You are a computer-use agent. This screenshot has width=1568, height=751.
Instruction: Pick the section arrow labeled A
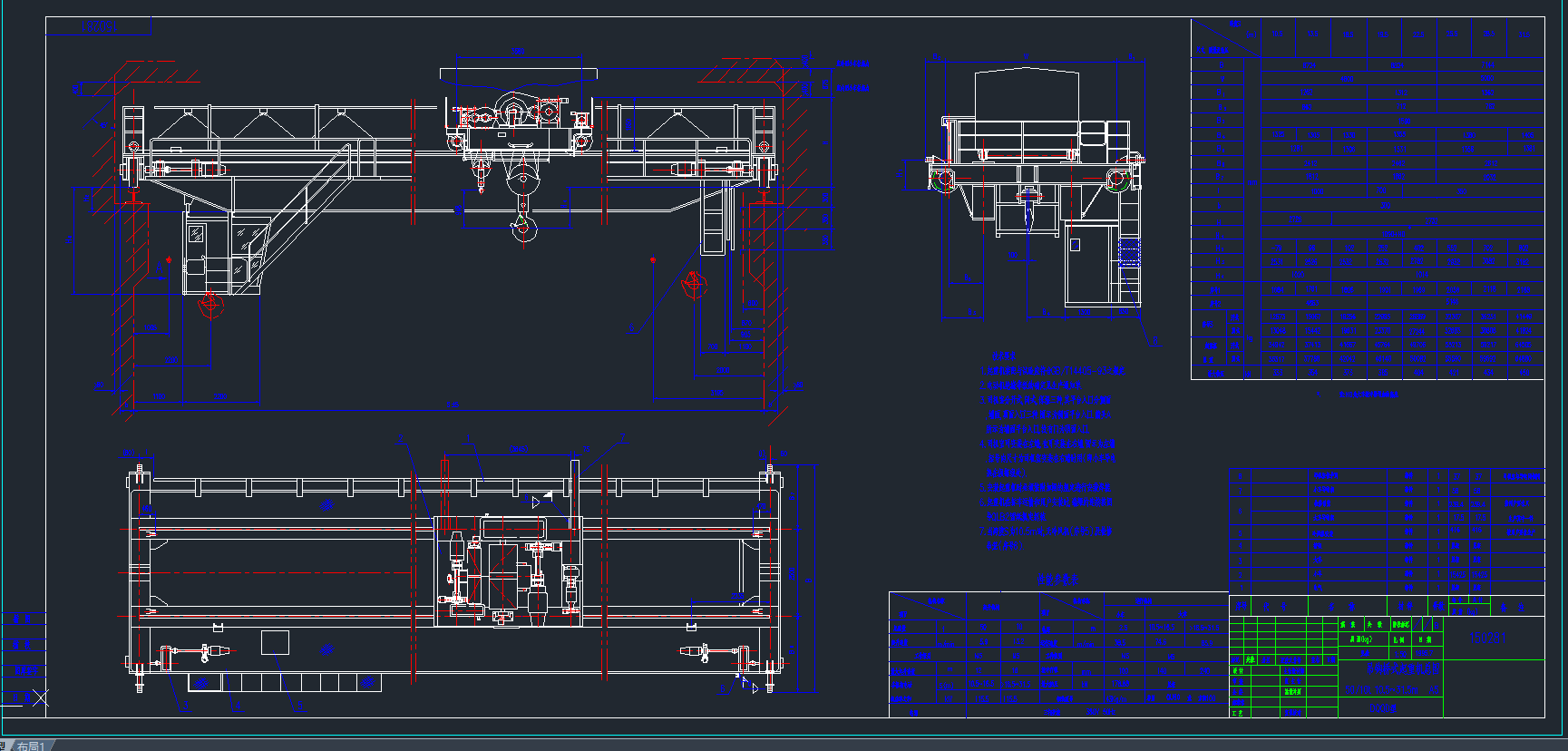161,268
